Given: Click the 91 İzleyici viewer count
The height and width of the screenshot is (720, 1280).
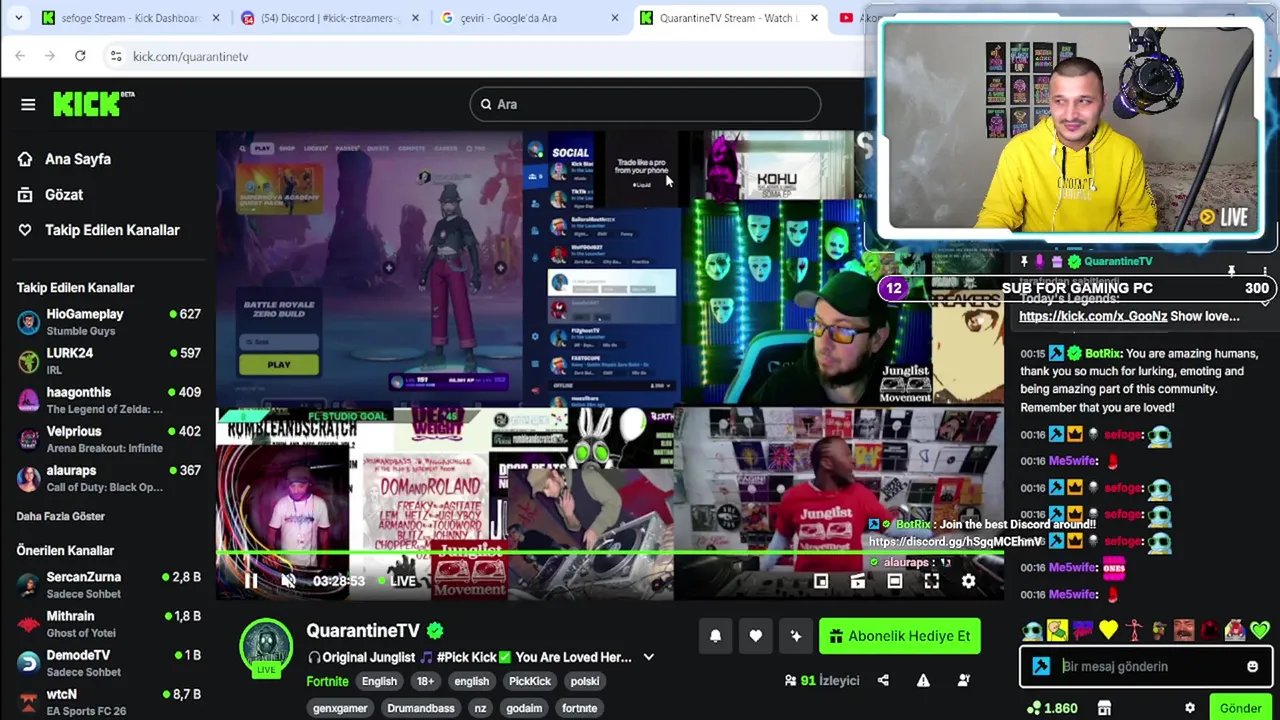Looking at the screenshot, I should pos(823,681).
